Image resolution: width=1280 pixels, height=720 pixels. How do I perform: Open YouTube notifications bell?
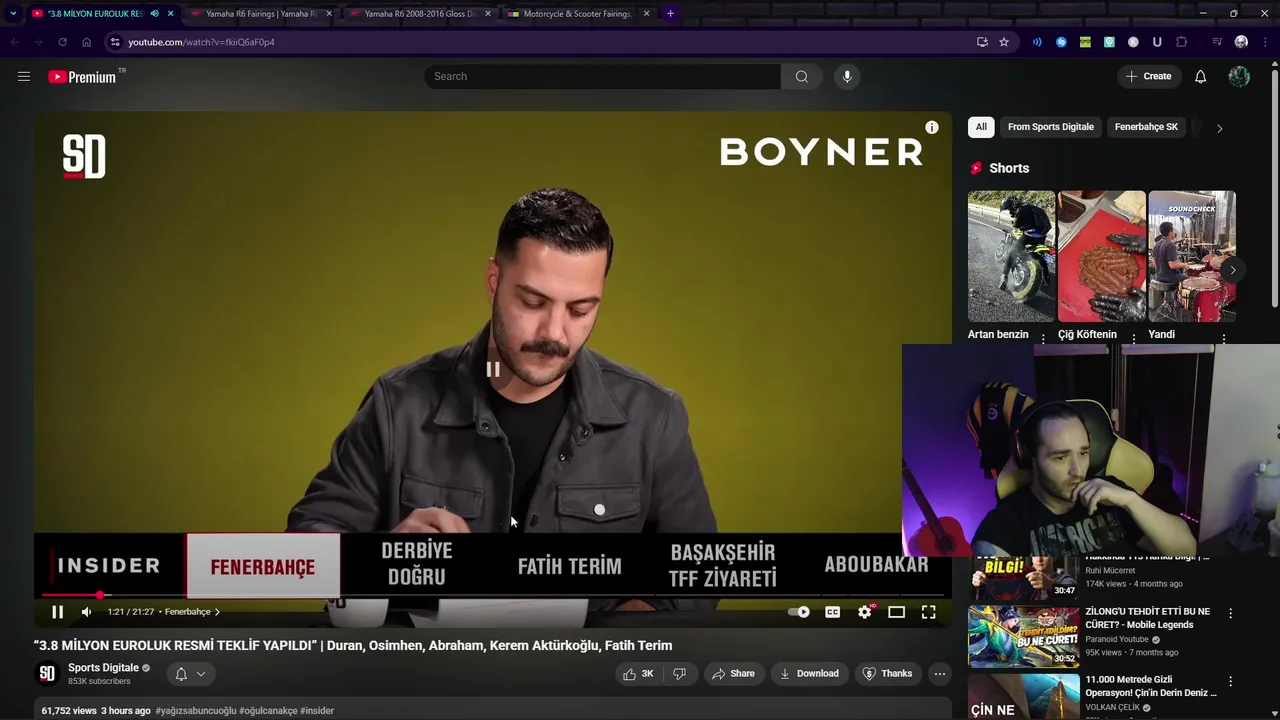pyautogui.click(x=1201, y=76)
